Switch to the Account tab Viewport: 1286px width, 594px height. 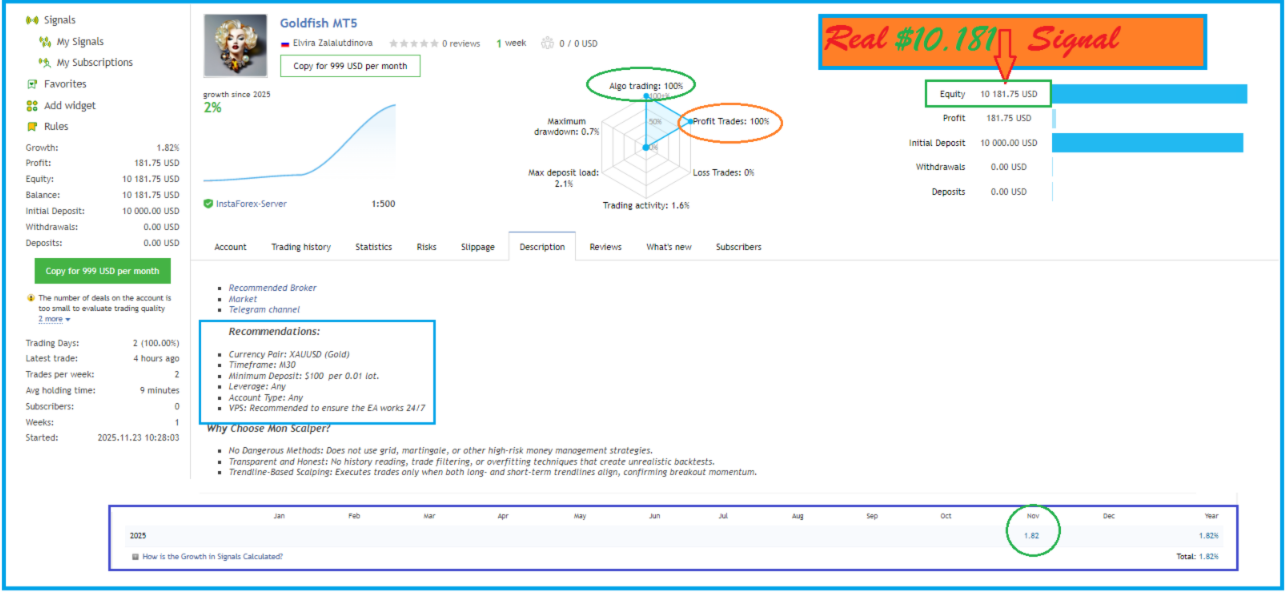[x=230, y=247]
